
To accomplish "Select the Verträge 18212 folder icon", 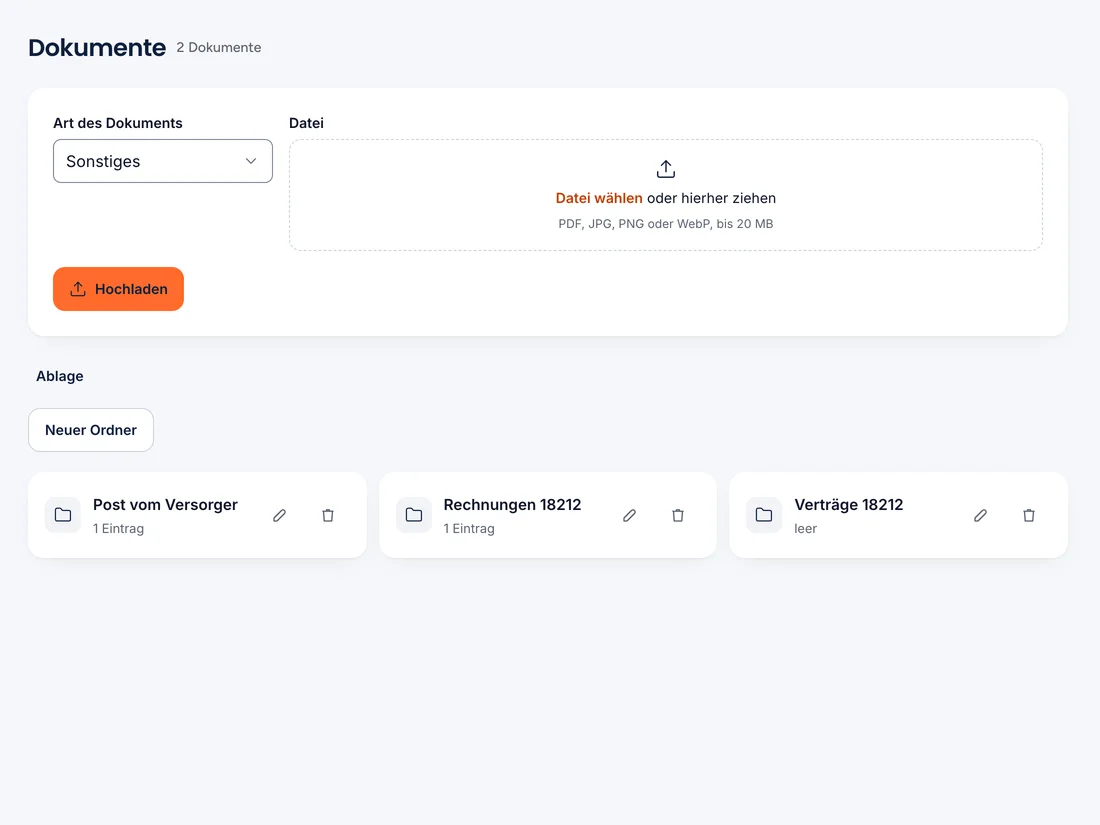I will (x=764, y=515).
